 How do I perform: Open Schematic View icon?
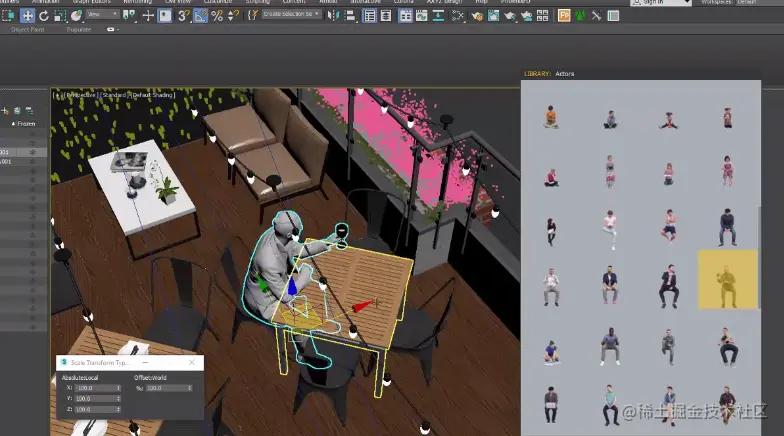tap(458, 16)
